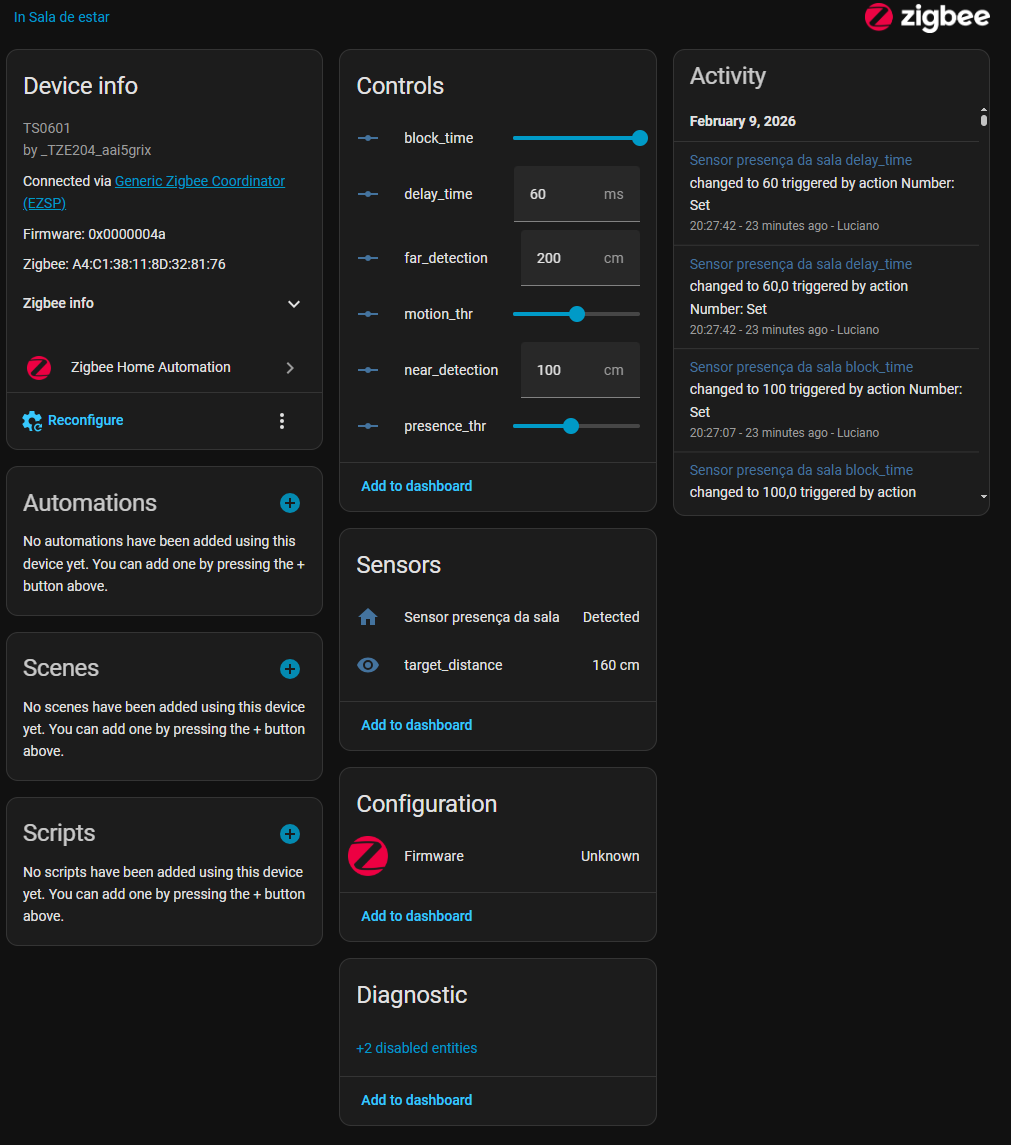
Task: Click the block_time entity icon
Action: click(368, 138)
